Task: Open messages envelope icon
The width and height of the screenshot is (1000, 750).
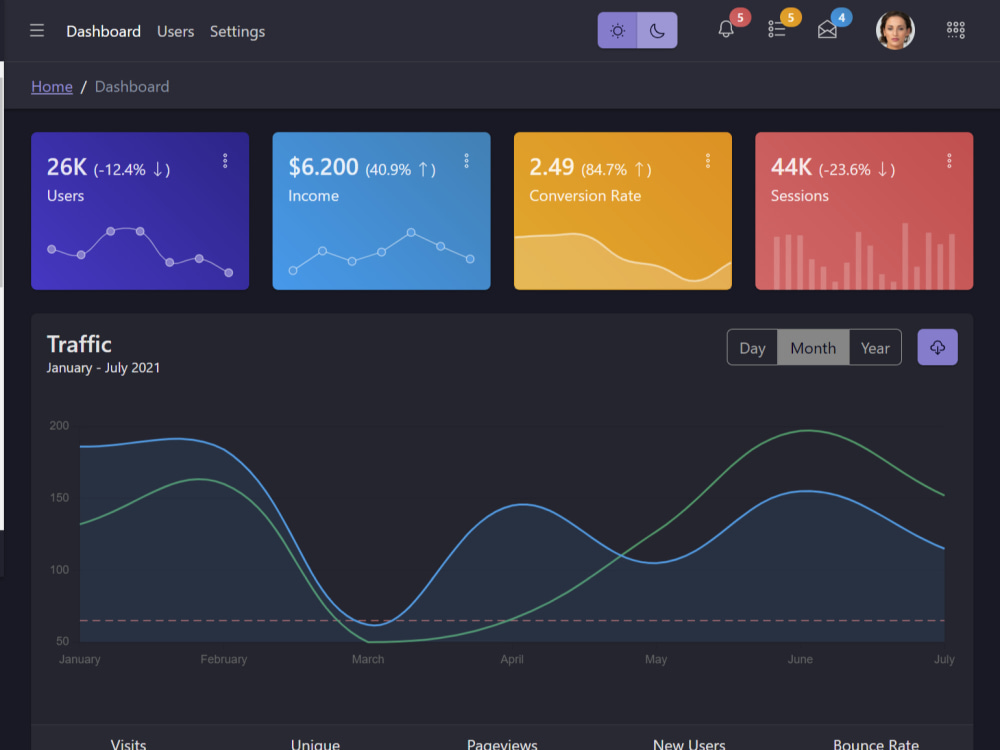Action: (x=827, y=29)
